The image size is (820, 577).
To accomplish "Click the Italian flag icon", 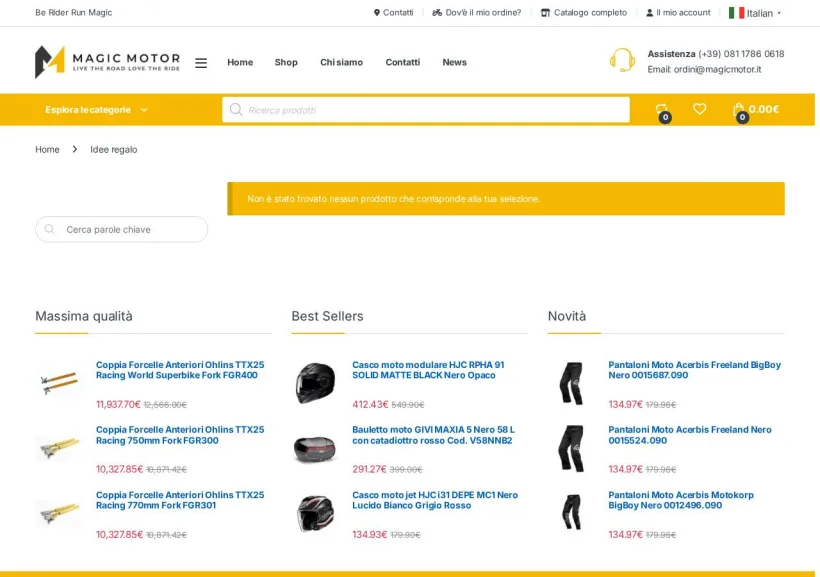I will click(736, 13).
